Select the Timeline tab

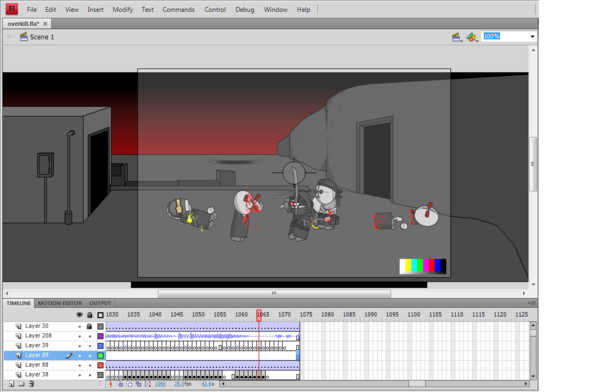pos(18,303)
